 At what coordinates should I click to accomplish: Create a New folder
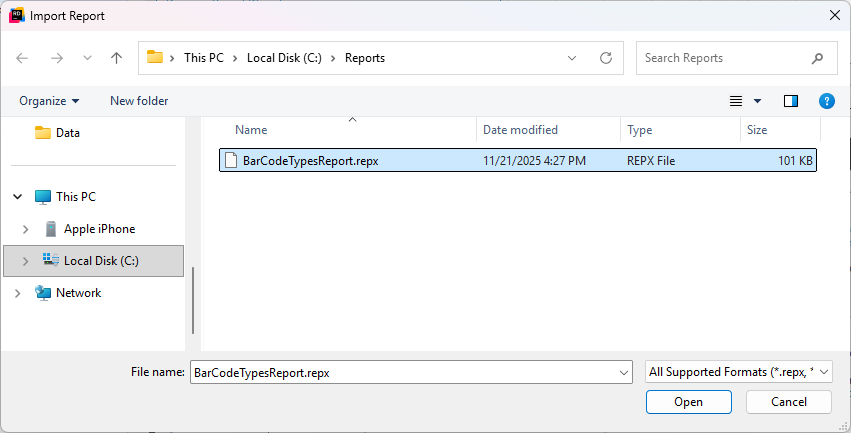(x=139, y=101)
